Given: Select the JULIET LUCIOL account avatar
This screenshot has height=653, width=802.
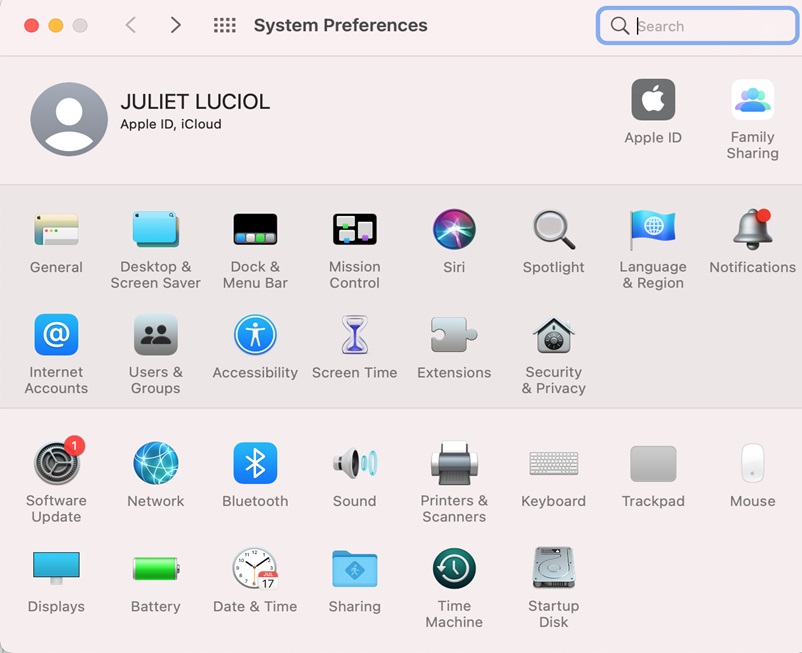Looking at the screenshot, I should (x=69, y=119).
